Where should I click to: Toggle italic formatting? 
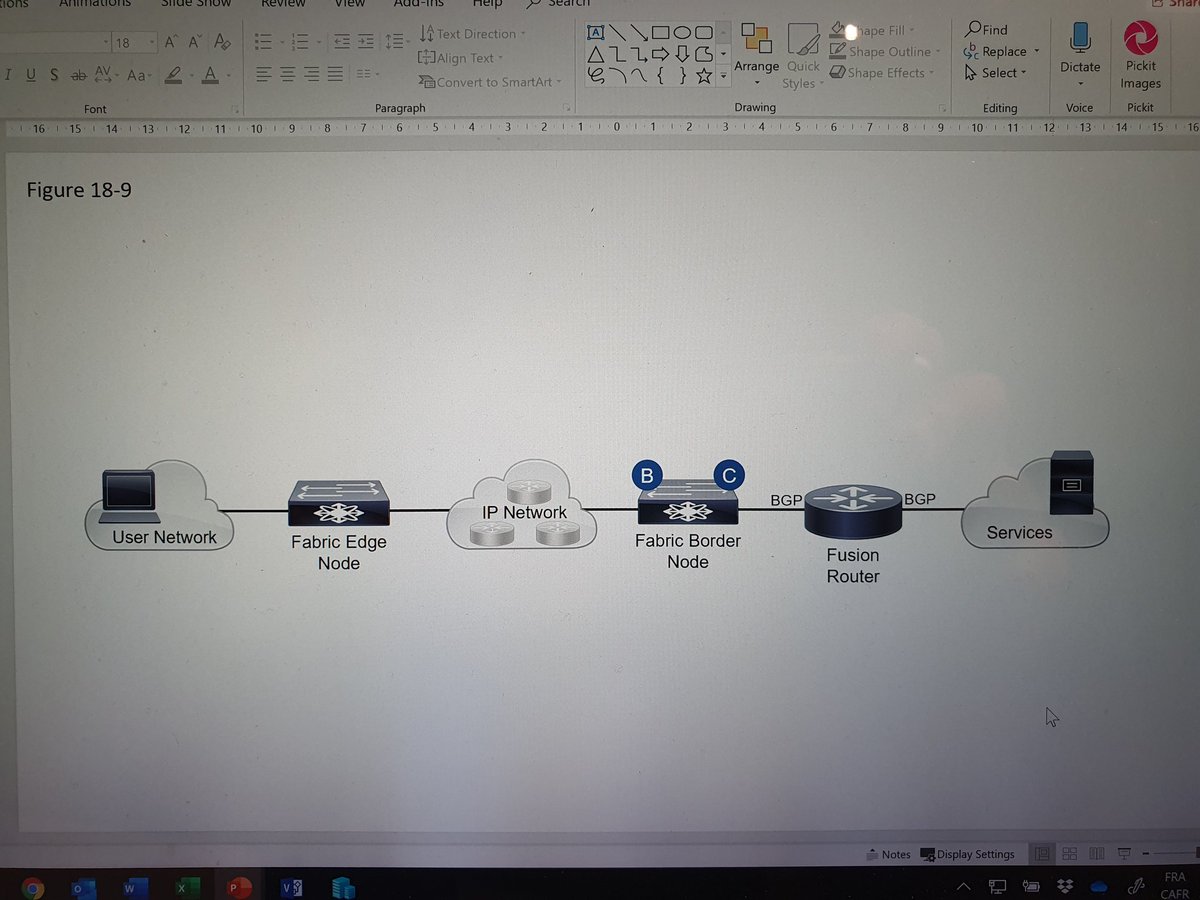8,75
